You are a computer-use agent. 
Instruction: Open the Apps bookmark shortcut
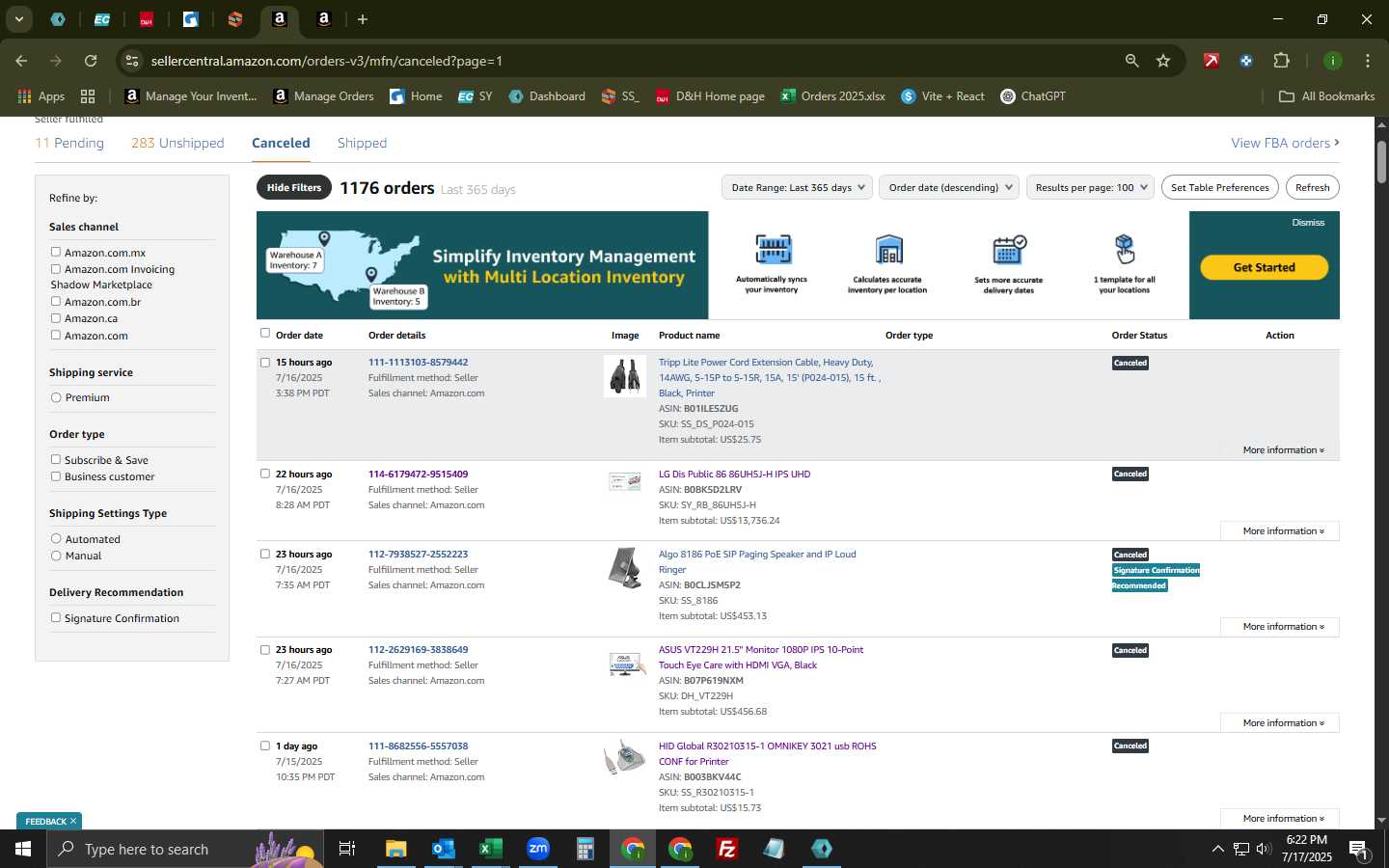pyautogui.click(x=41, y=96)
